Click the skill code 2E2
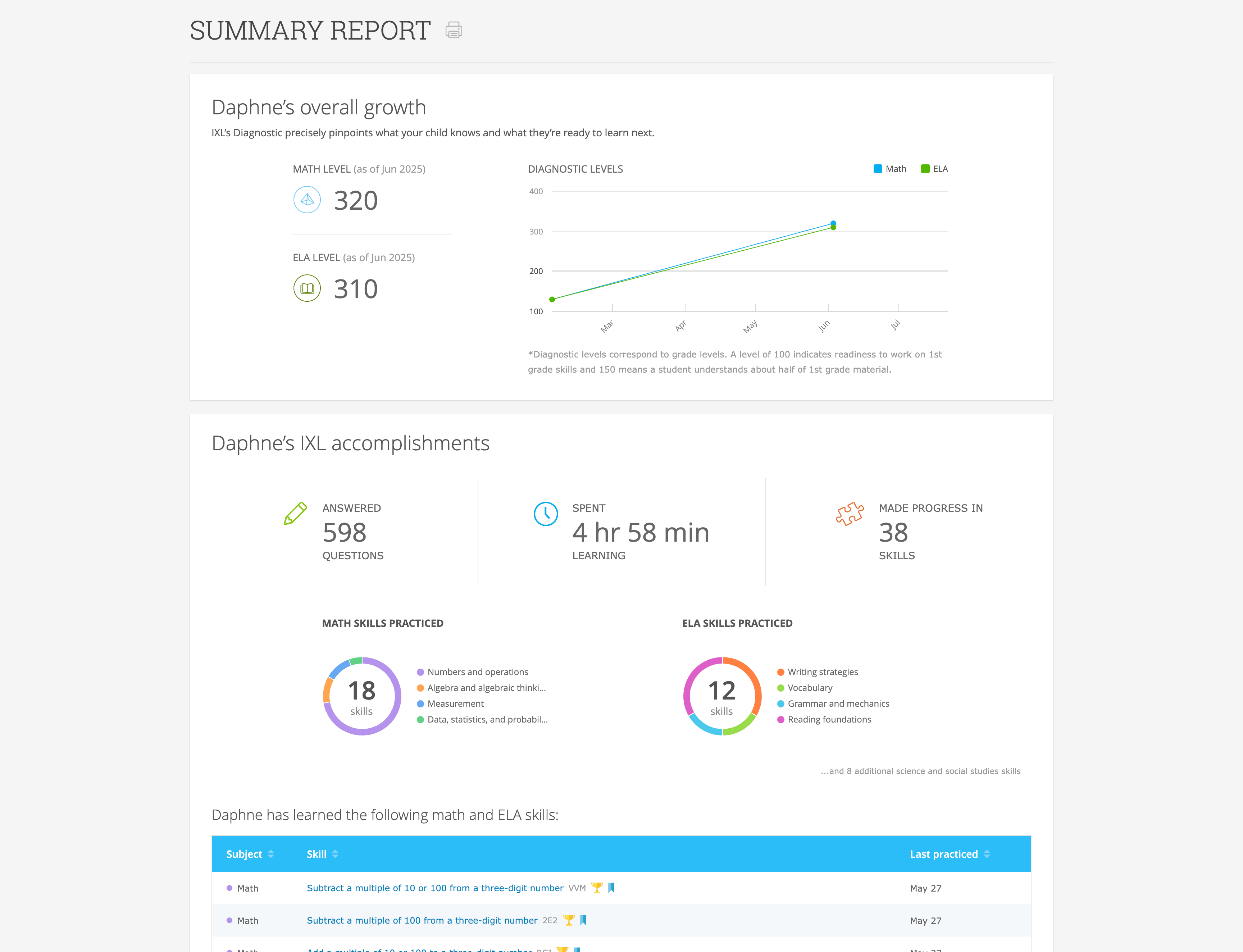 550,920
